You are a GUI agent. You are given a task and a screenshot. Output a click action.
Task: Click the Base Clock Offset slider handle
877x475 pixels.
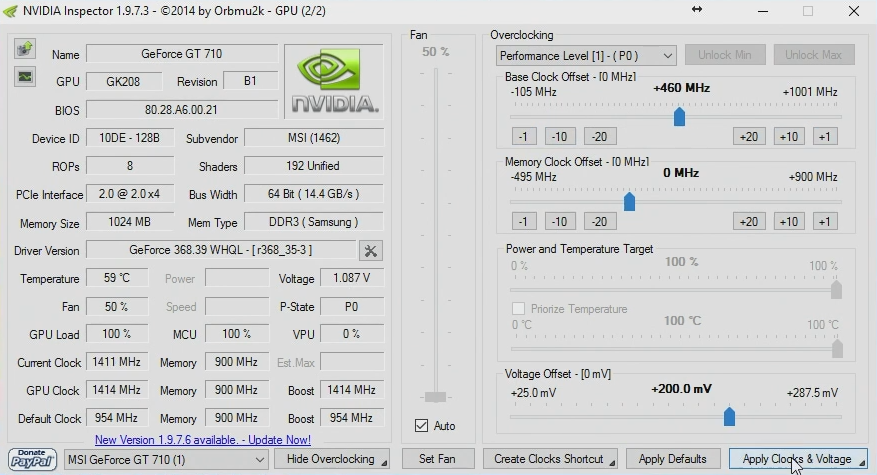[679, 116]
